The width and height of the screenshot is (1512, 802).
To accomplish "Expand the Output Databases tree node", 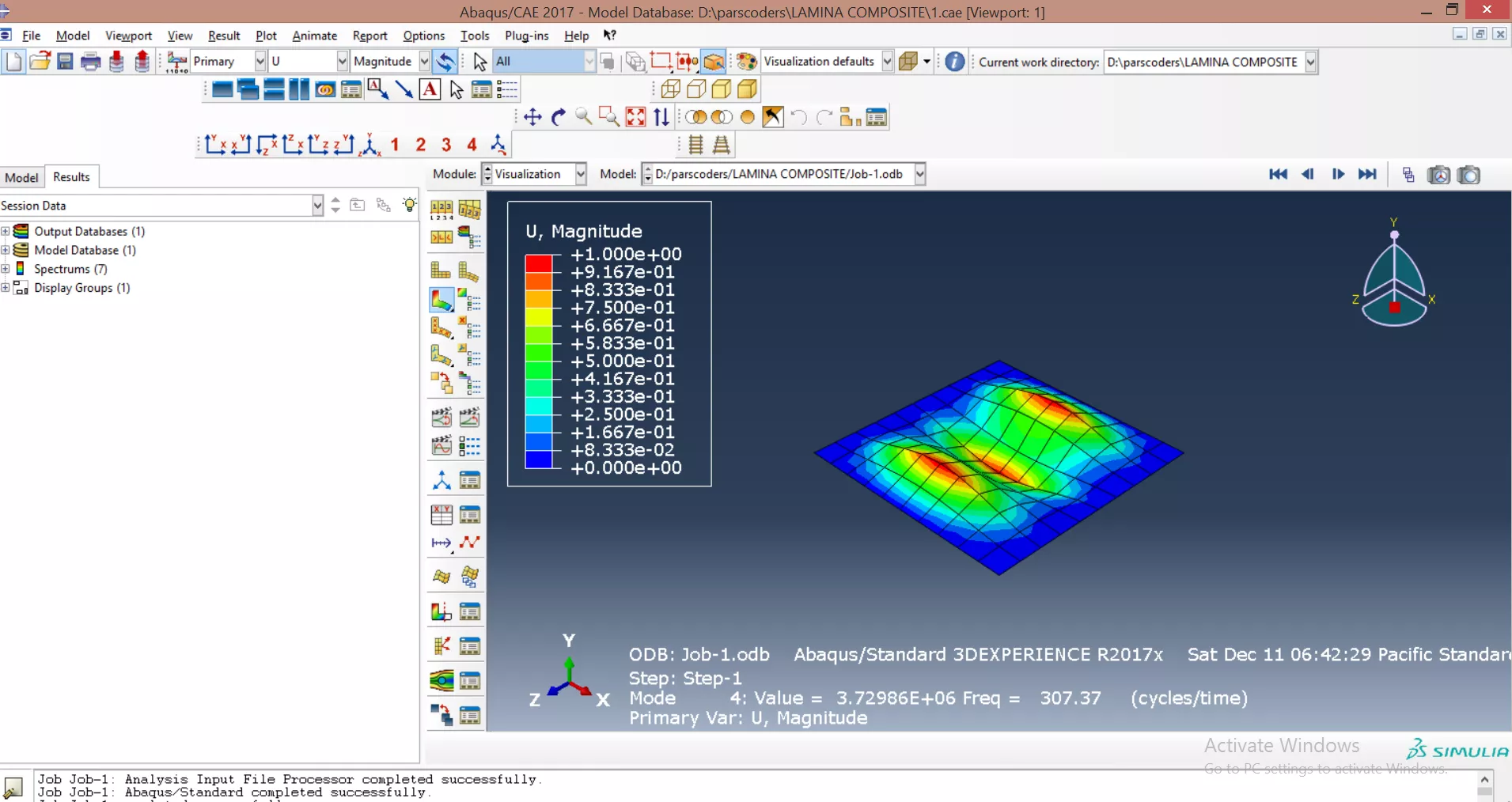I will (6, 232).
